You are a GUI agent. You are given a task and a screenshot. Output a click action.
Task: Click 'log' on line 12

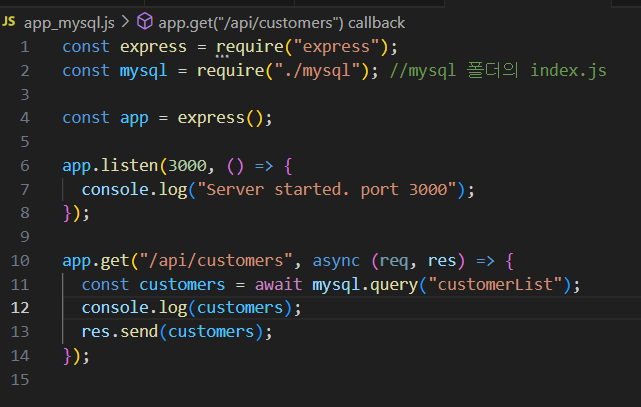point(173,308)
